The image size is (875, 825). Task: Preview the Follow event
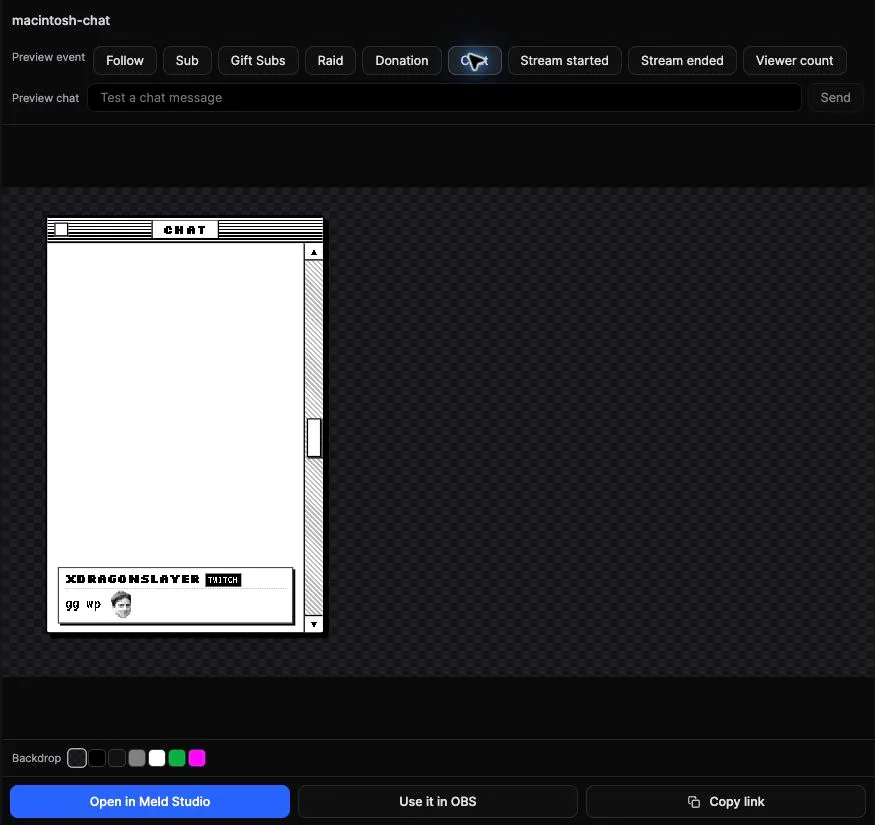pyautogui.click(x=124, y=60)
